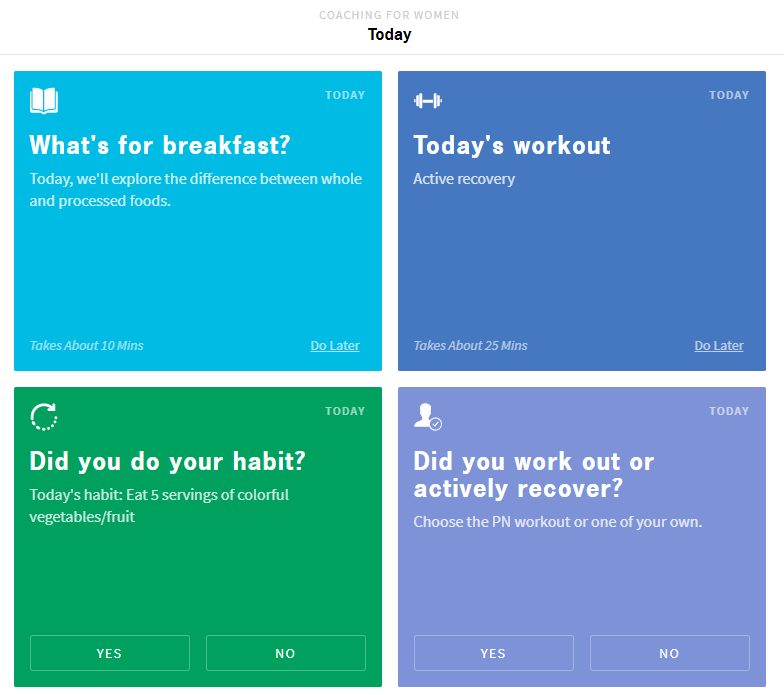This screenshot has width=784, height=695.
Task: Open the "What's for breakfast?" lesson title
Action: tap(159, 146)
